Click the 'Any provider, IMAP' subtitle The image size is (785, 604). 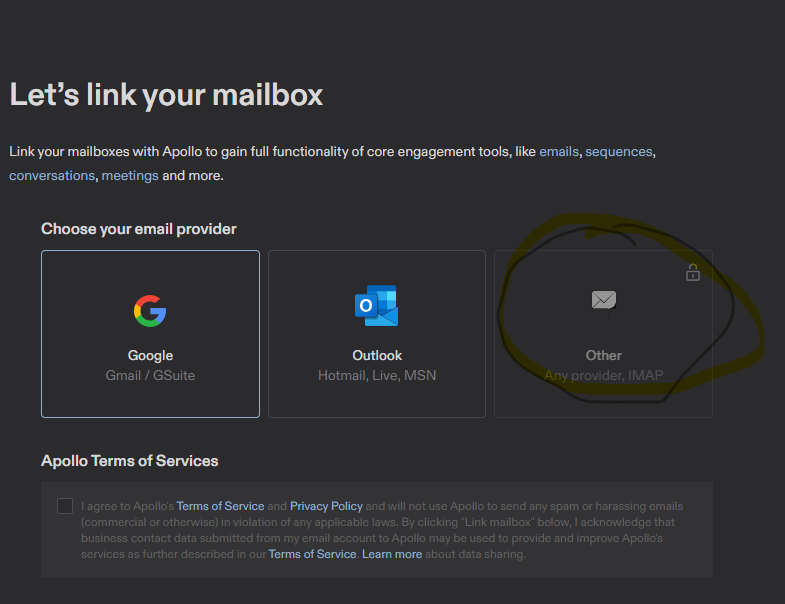click(604, 375)
